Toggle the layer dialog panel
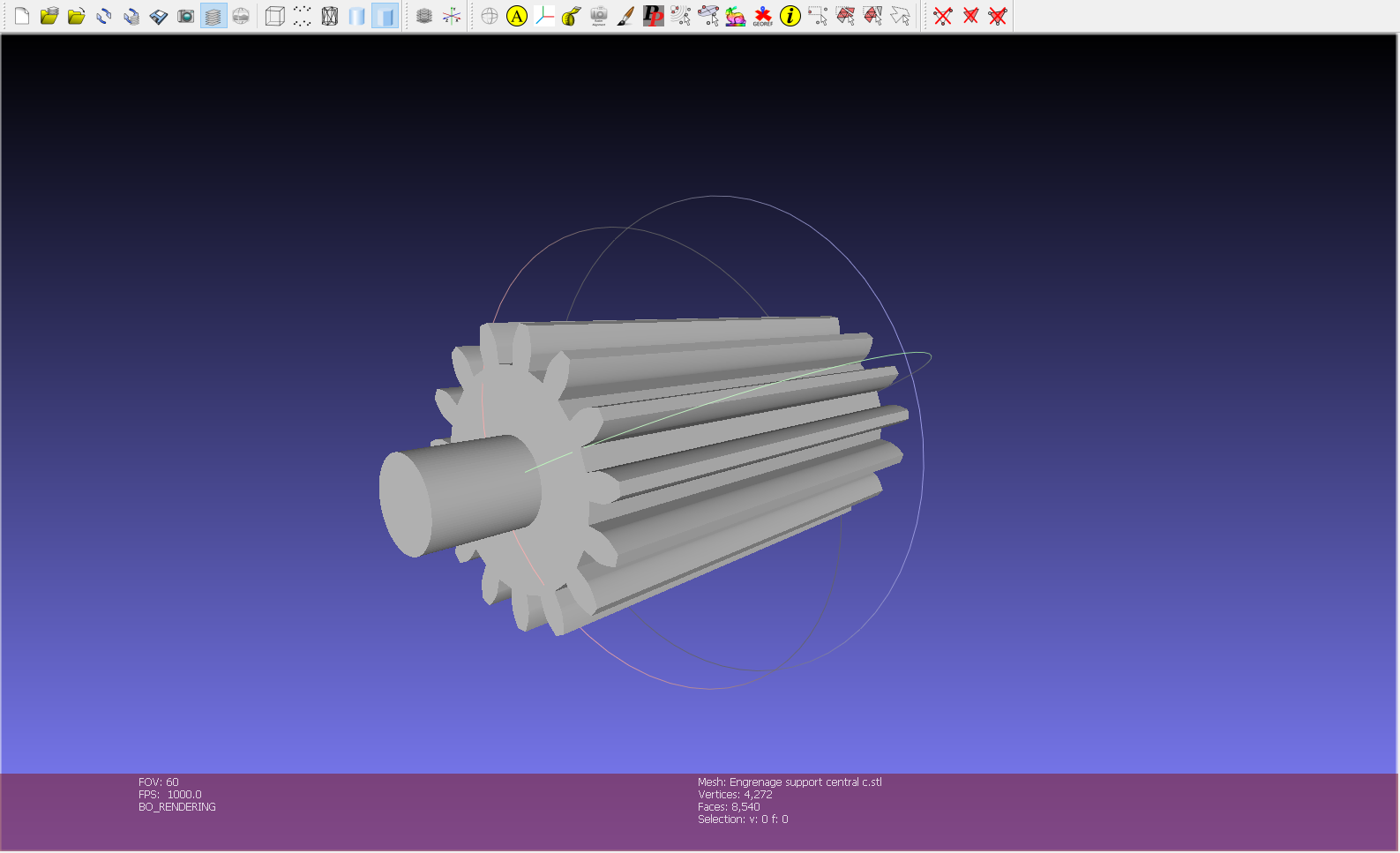 [213, 16]
